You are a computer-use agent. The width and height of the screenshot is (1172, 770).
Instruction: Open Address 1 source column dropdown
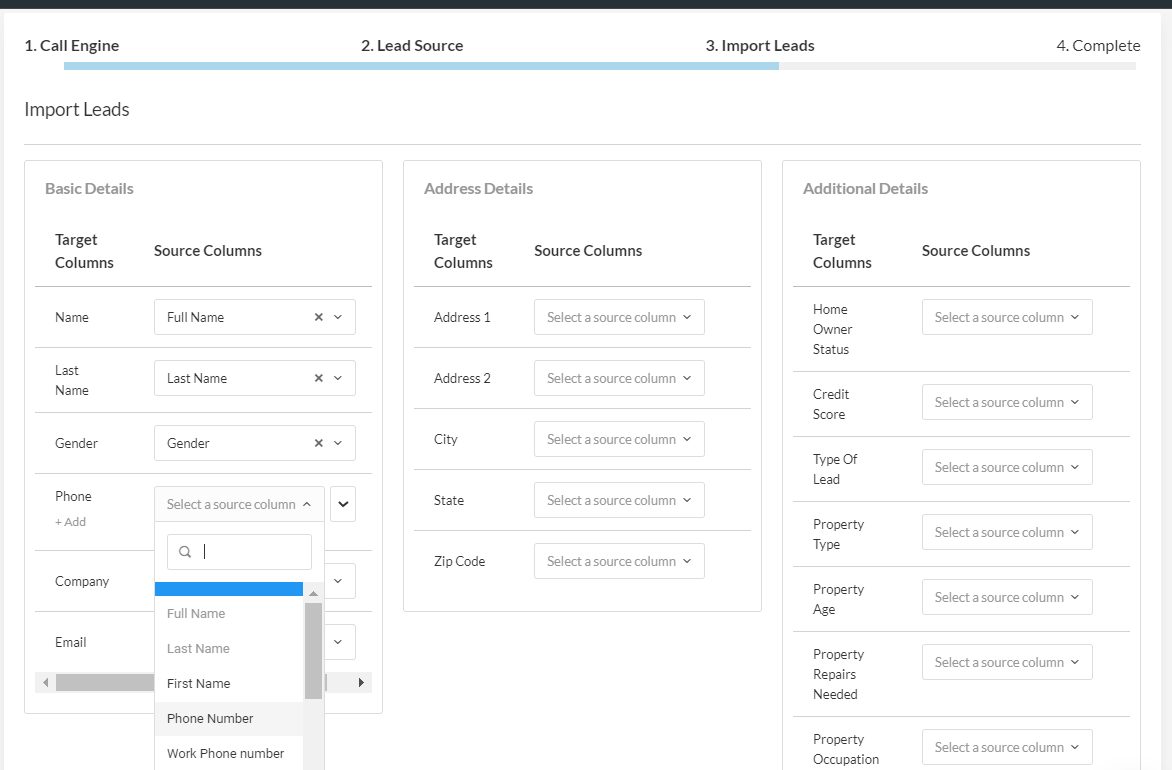pyautogui.click(x=619, y=317)
